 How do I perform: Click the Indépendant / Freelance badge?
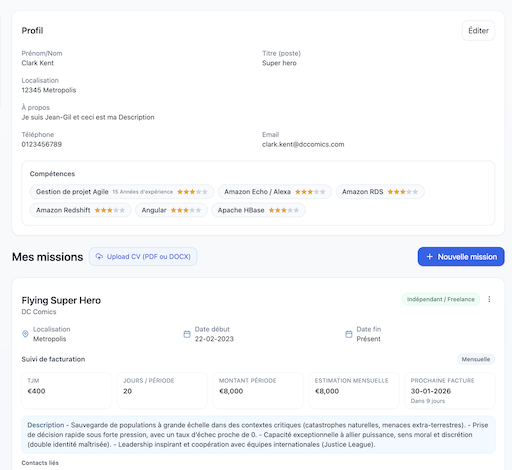click(x=441, y=299)
